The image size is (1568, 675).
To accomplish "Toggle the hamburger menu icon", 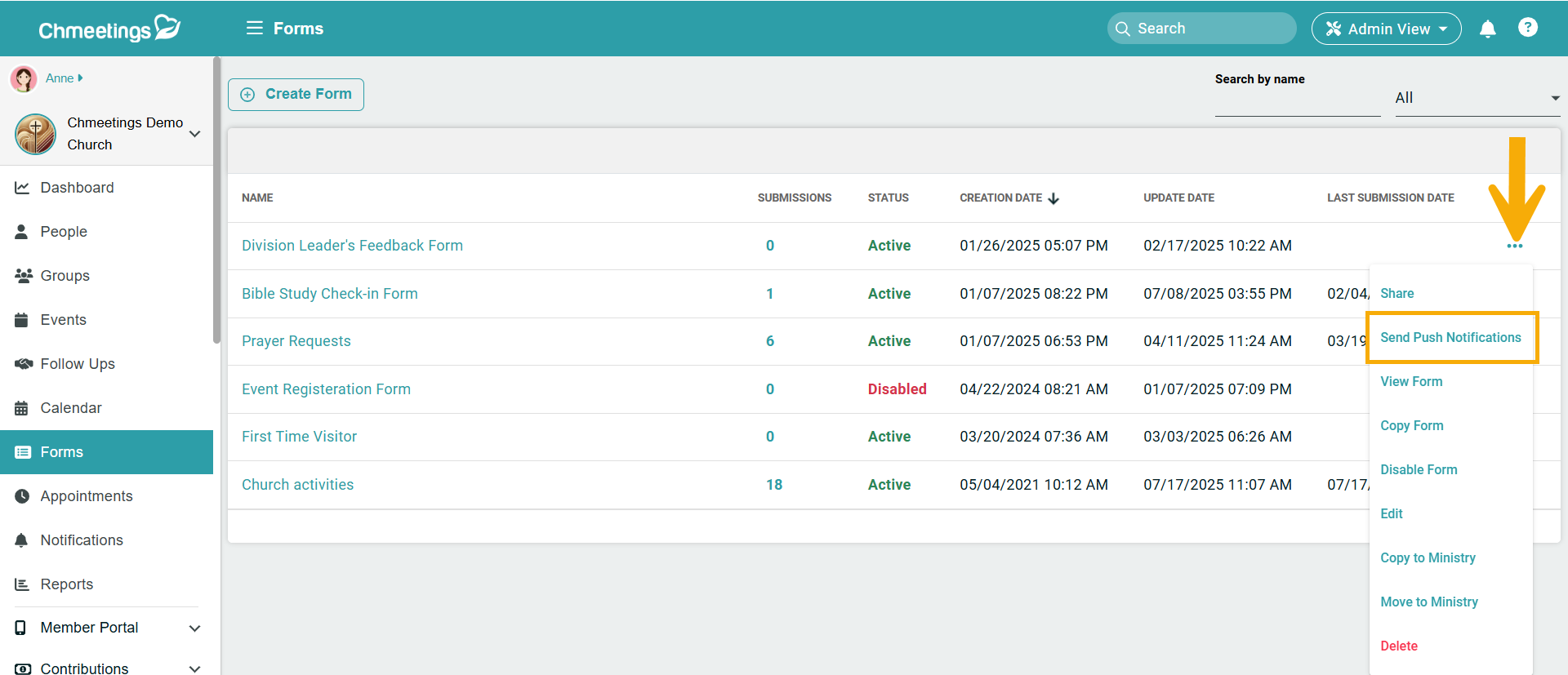I will (255, 29).
